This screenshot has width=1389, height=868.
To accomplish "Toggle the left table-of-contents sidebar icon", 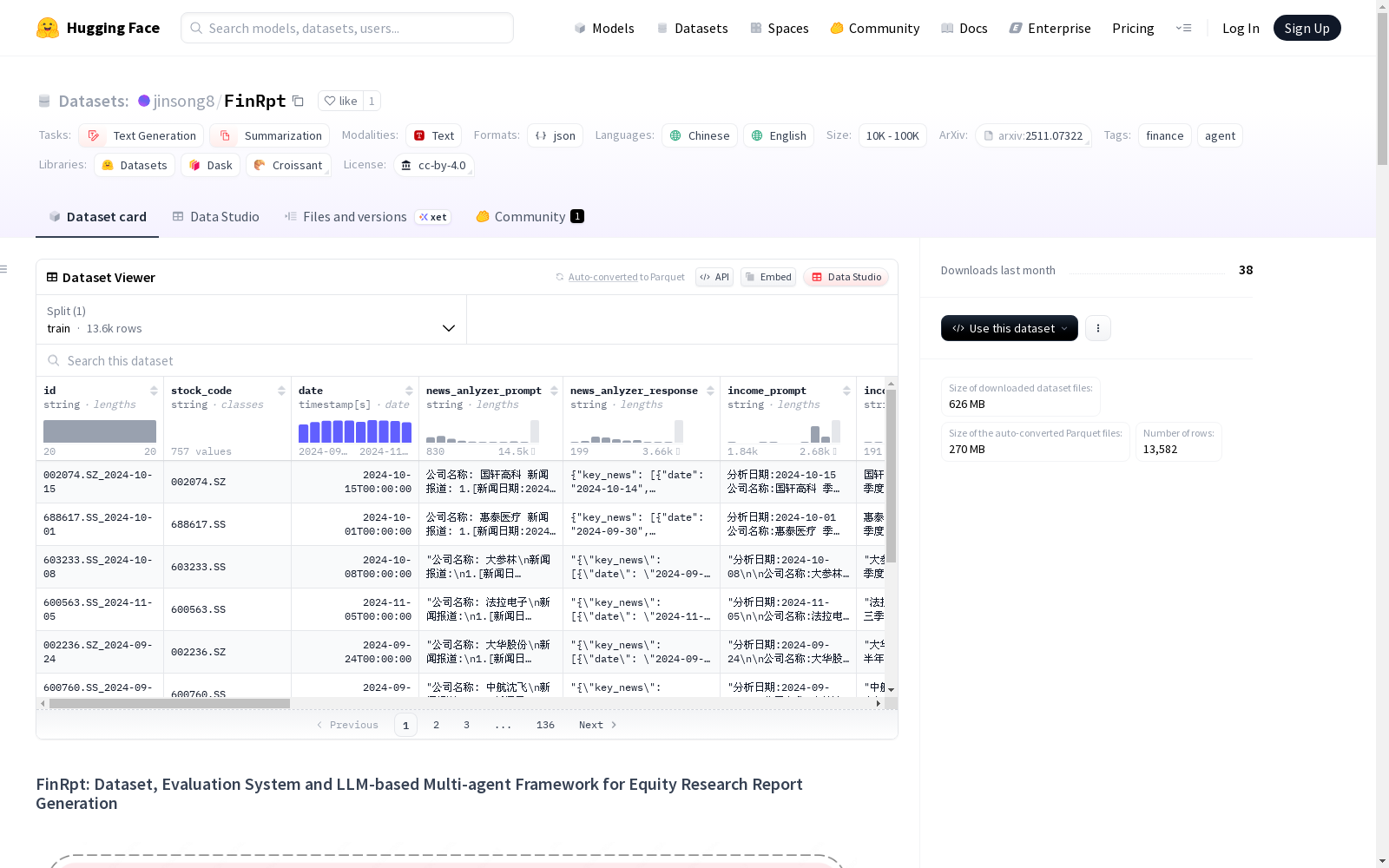I will pyautogui.click(x=4, y=269).
